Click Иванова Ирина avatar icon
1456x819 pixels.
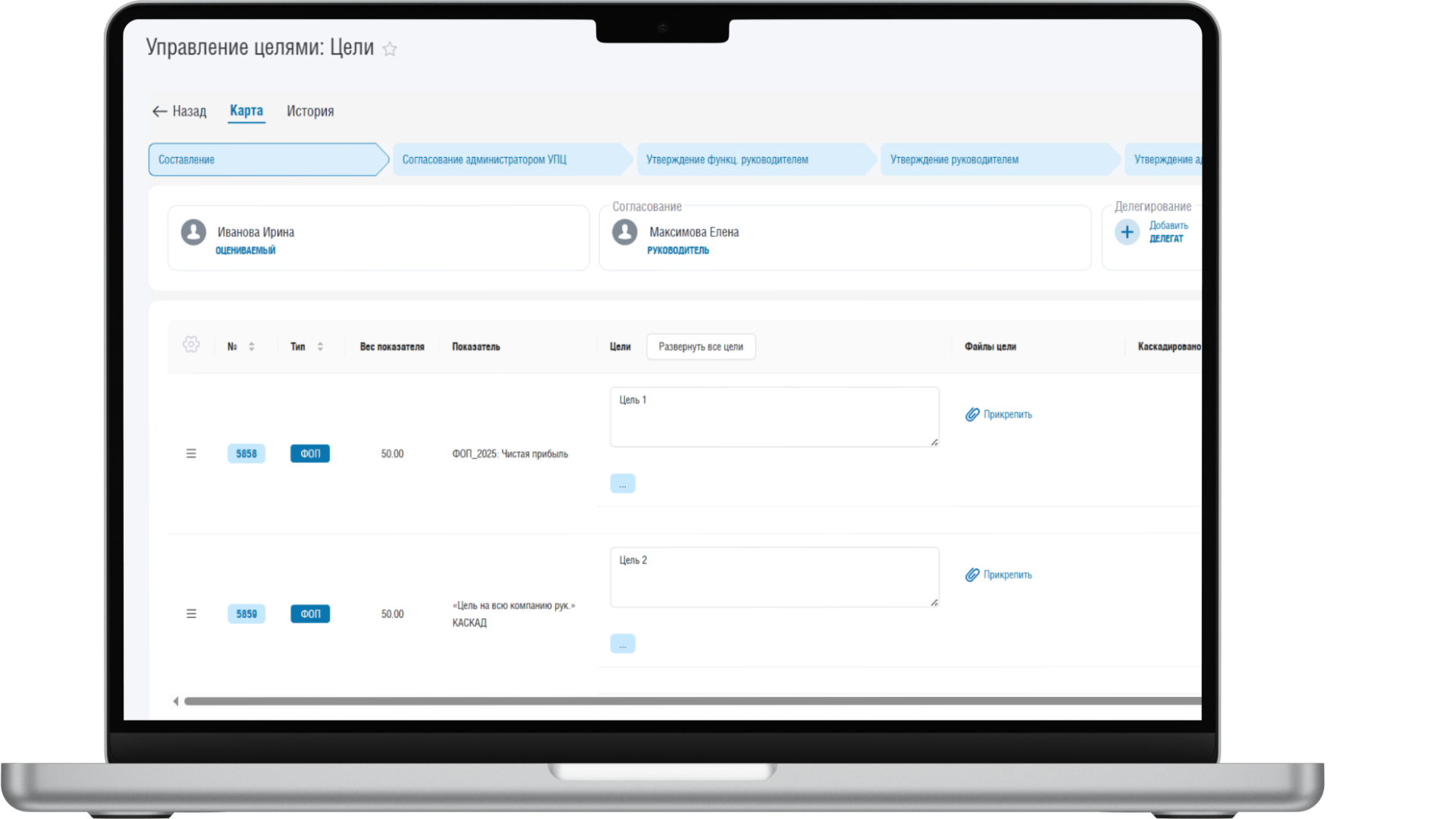tap(193, 232)
